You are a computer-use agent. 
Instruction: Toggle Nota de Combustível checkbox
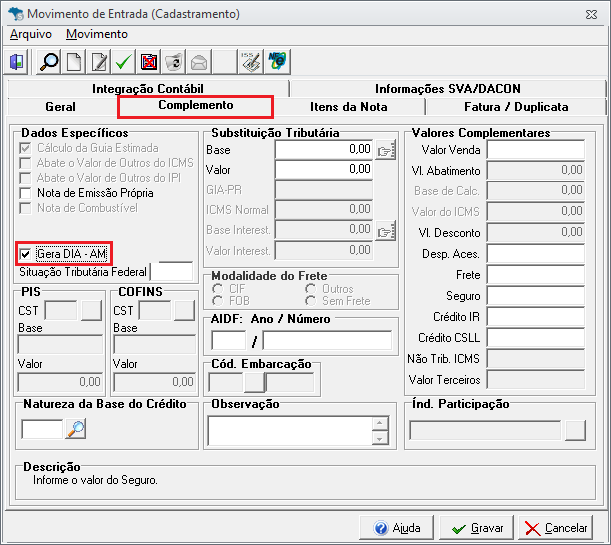(x=25, y=208)
